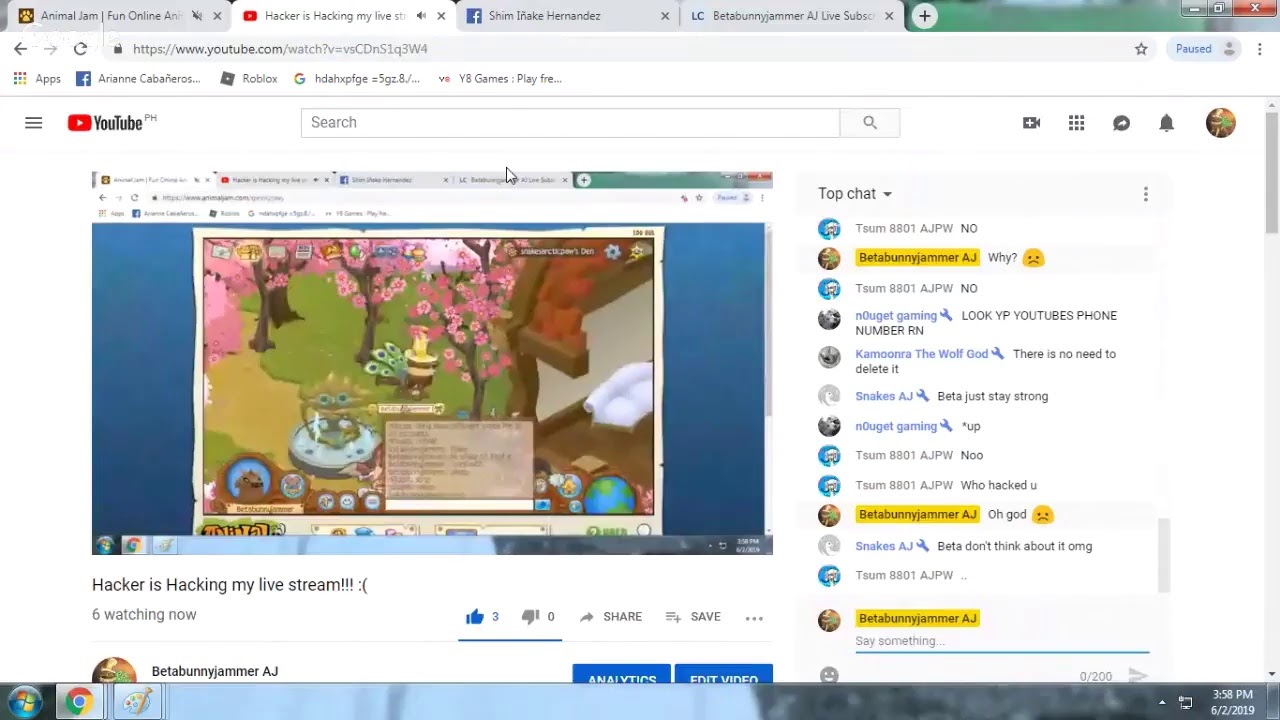The width and height of the screenshot is (1280, 720).
Task: Focus the Say something chat input
Action: tap(1002, 641)
